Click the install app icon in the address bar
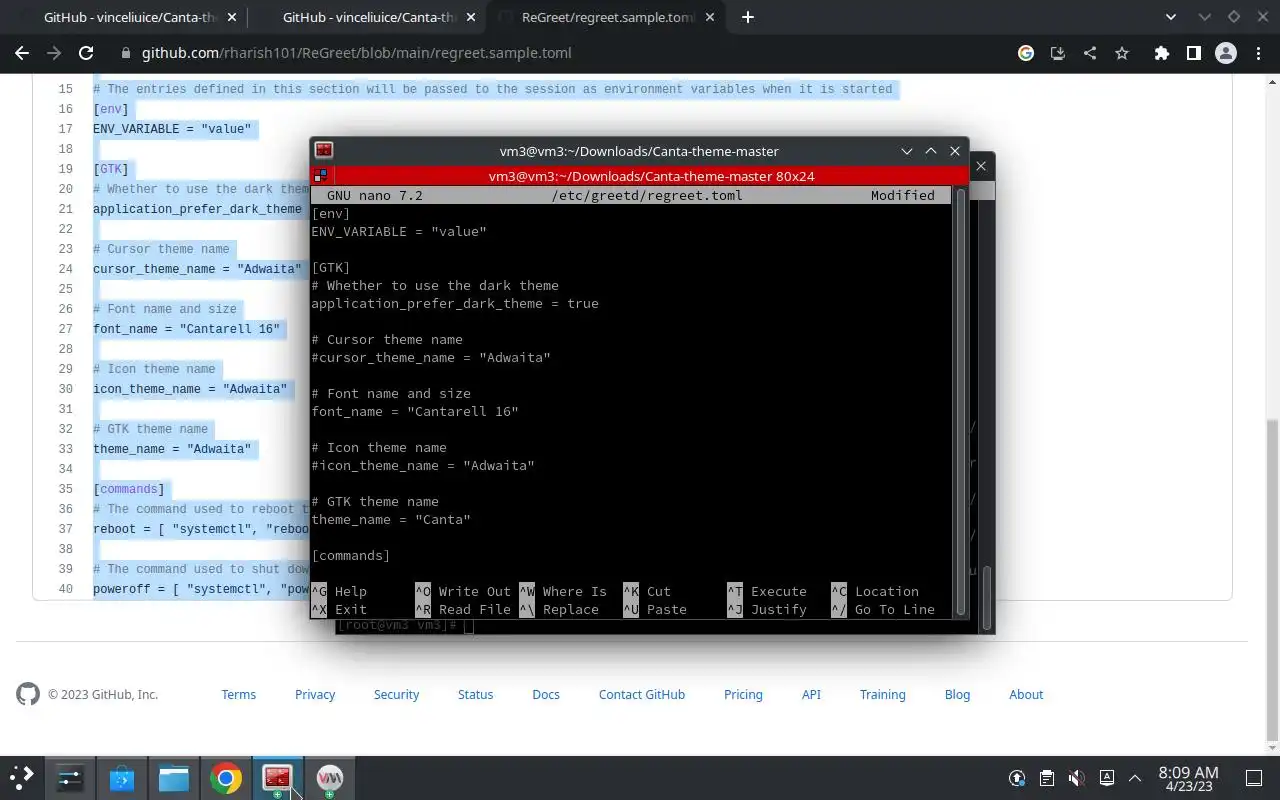The height and width of the screenshot is (800, 1280). pyautogui.click(x=1058, y=53)
